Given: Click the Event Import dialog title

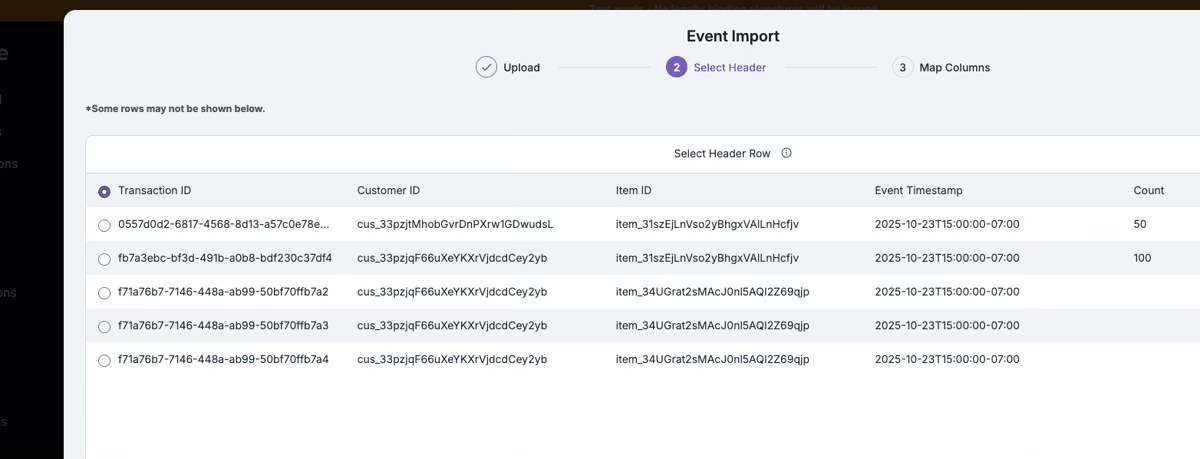Looking at the screenshot, I should [x=732, y=37].
